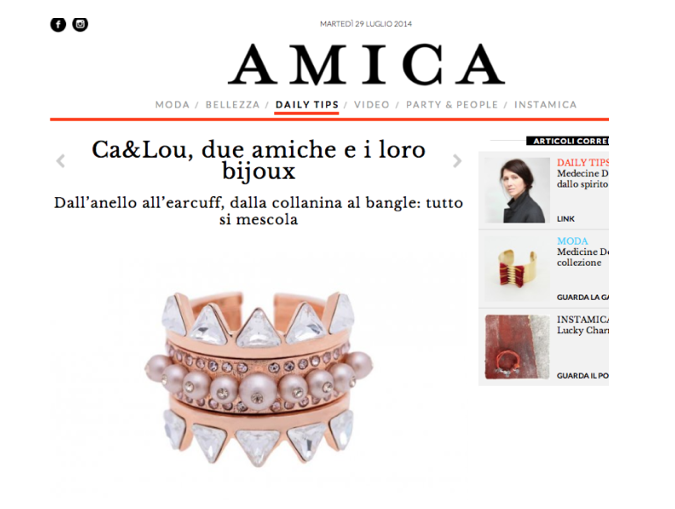
Task: Open the gold cuff bracelet thumbnail
Action: [x=517, y=268]
